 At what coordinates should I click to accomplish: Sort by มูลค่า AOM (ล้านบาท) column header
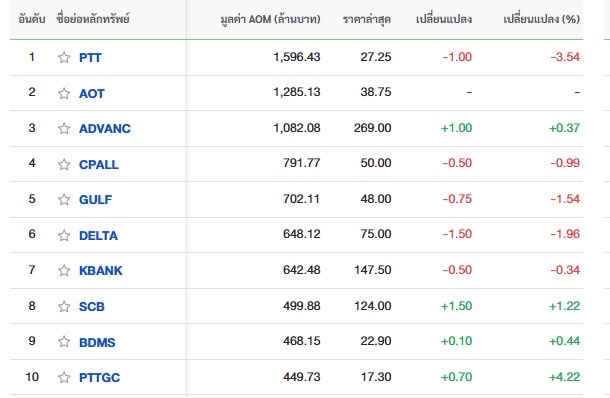[x=270, y=19]
